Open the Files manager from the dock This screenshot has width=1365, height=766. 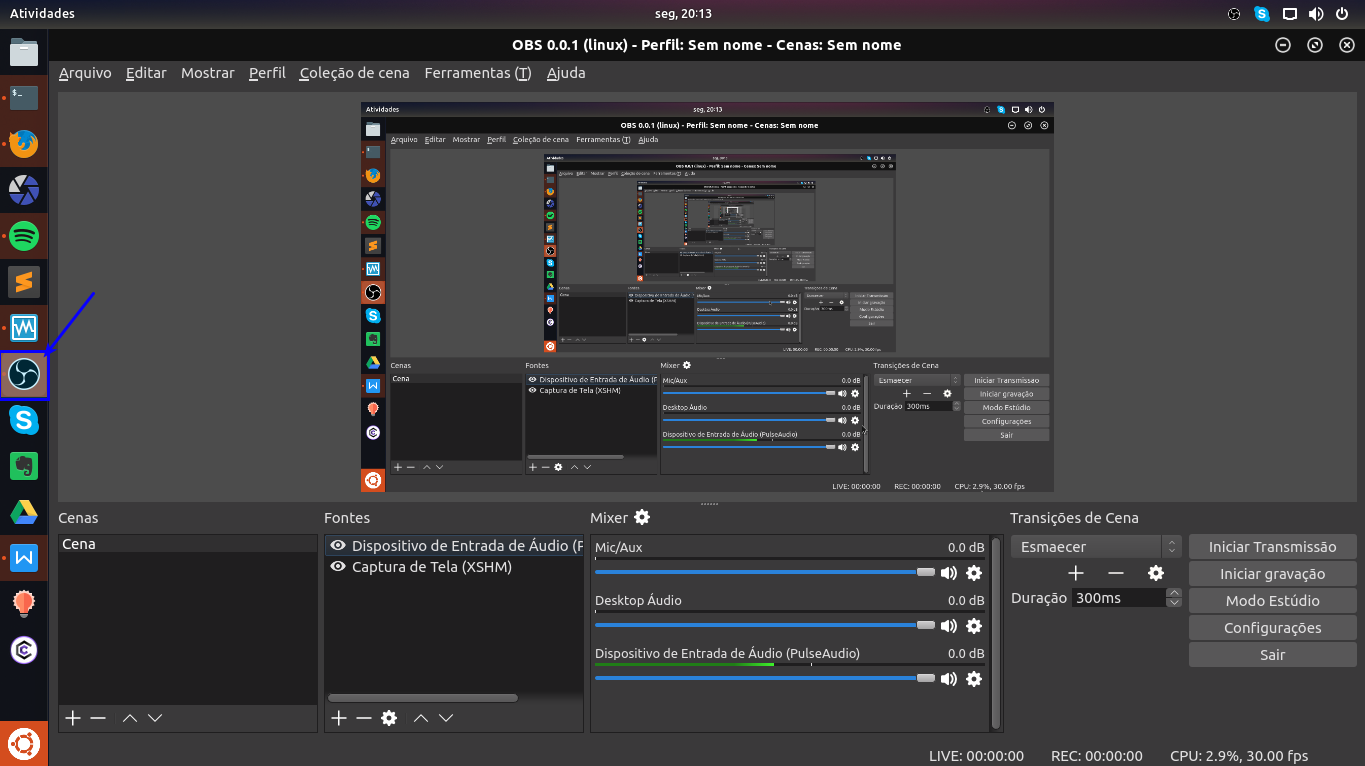pos(24,52)
